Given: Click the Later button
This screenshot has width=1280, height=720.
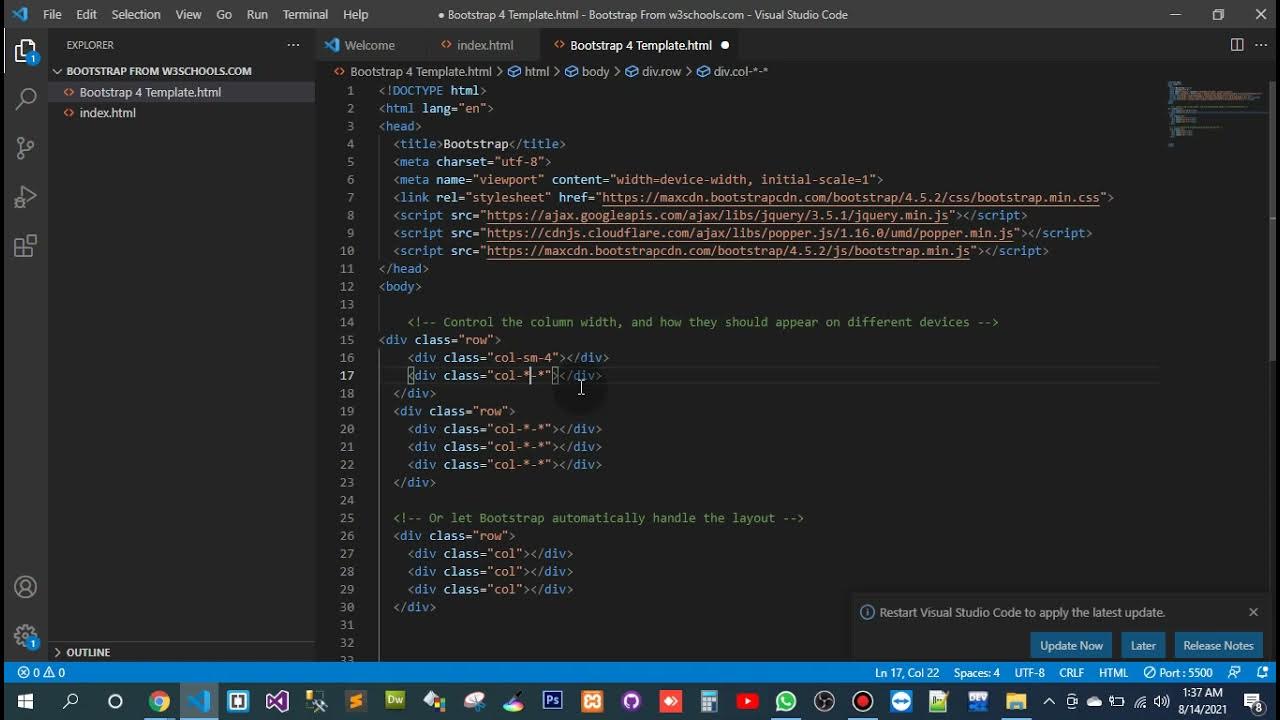Looking at the screenshot, I should [1143, 645].
